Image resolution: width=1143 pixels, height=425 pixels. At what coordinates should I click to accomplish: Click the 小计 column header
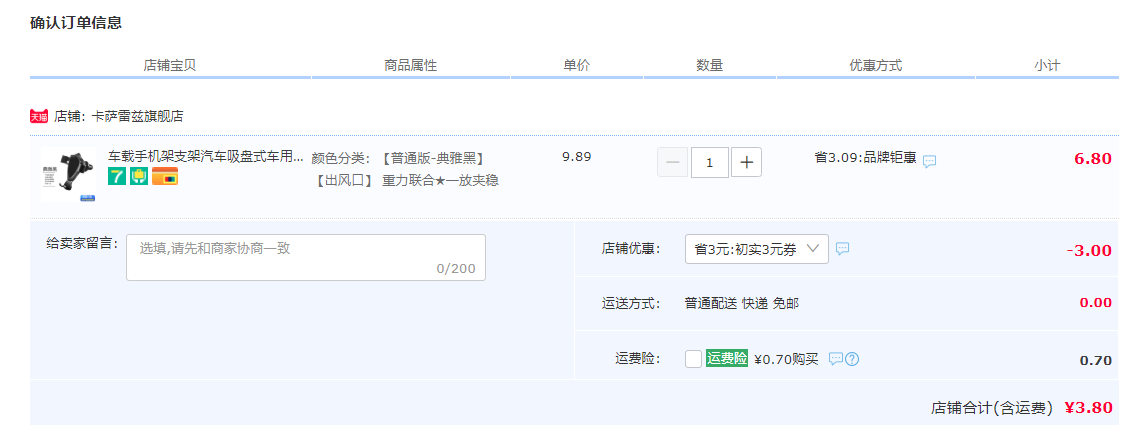pyautogui.click(x=1047, y=65)
